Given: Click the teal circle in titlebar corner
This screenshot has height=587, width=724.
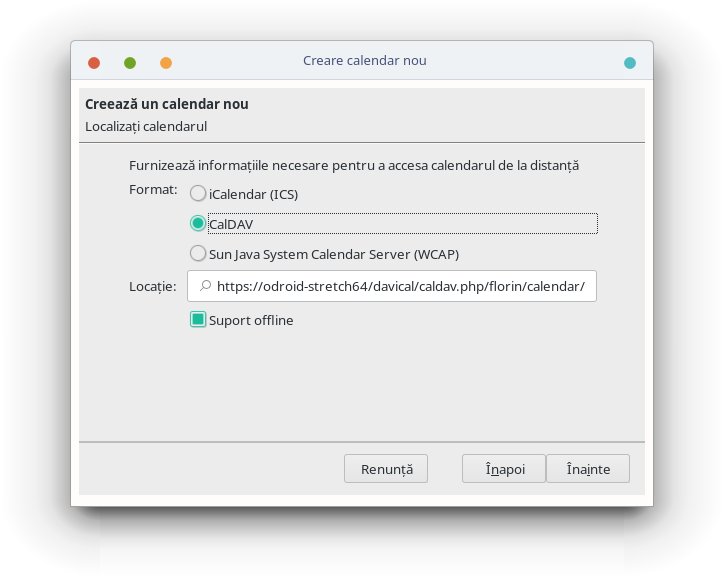Looking at the screenshot, I should [630, 63].
